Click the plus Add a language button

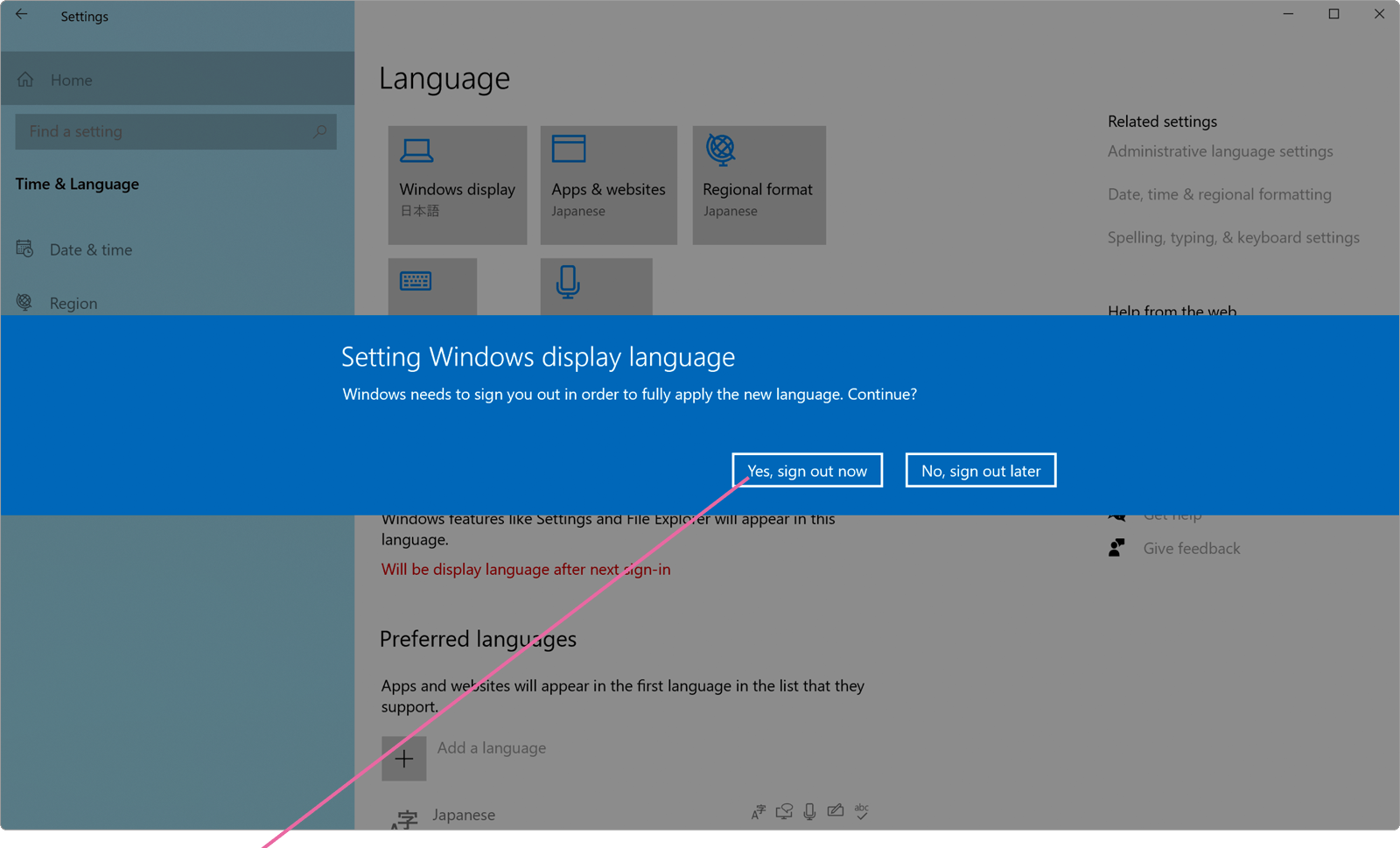click(403, 758)
